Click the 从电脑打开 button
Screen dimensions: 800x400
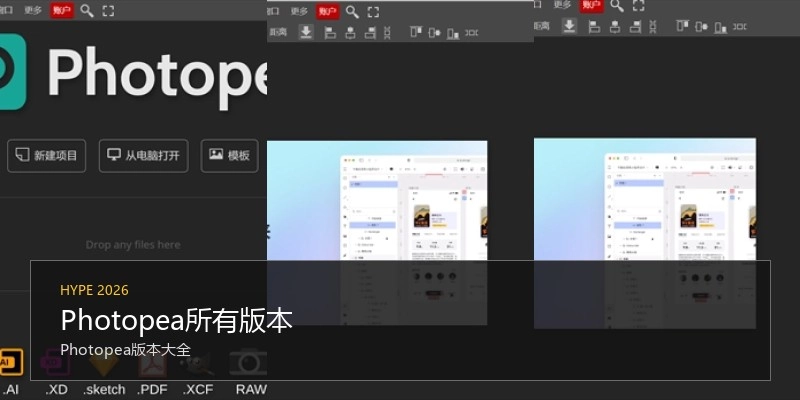coord(143,156)
